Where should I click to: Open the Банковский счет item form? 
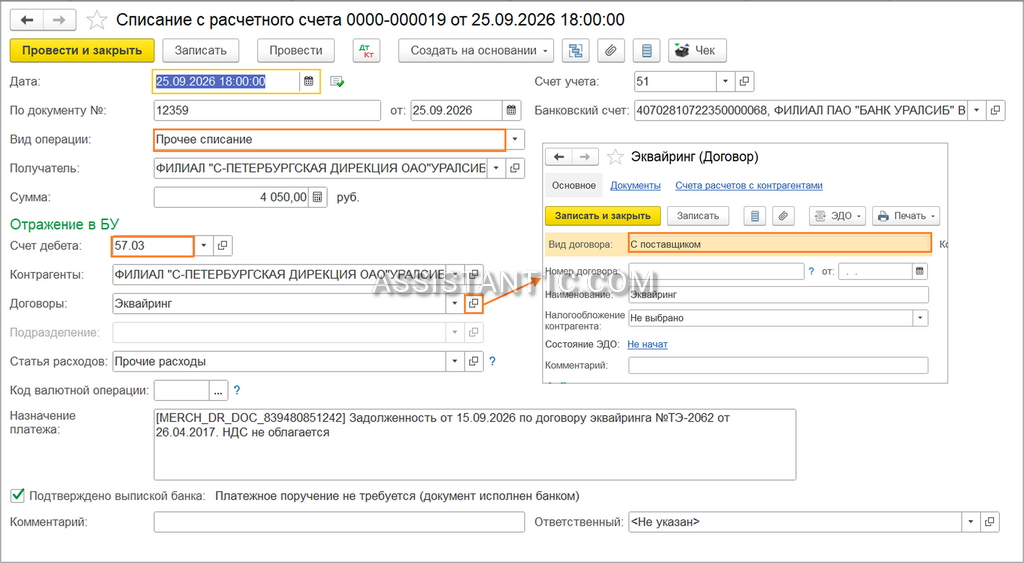tap(995, 110)
